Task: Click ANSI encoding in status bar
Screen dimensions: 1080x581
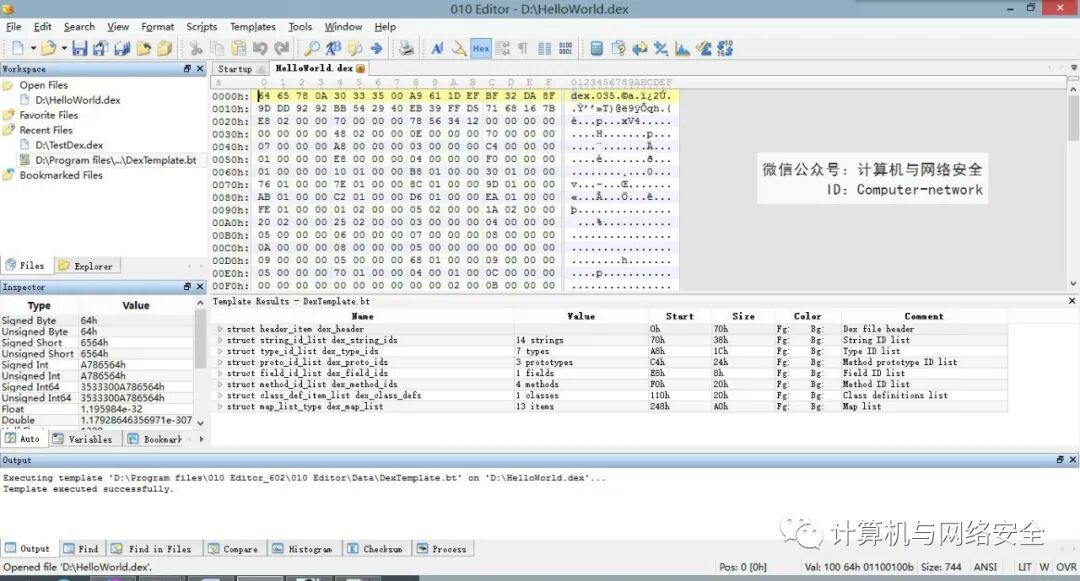Action: [x=985, y=567]
